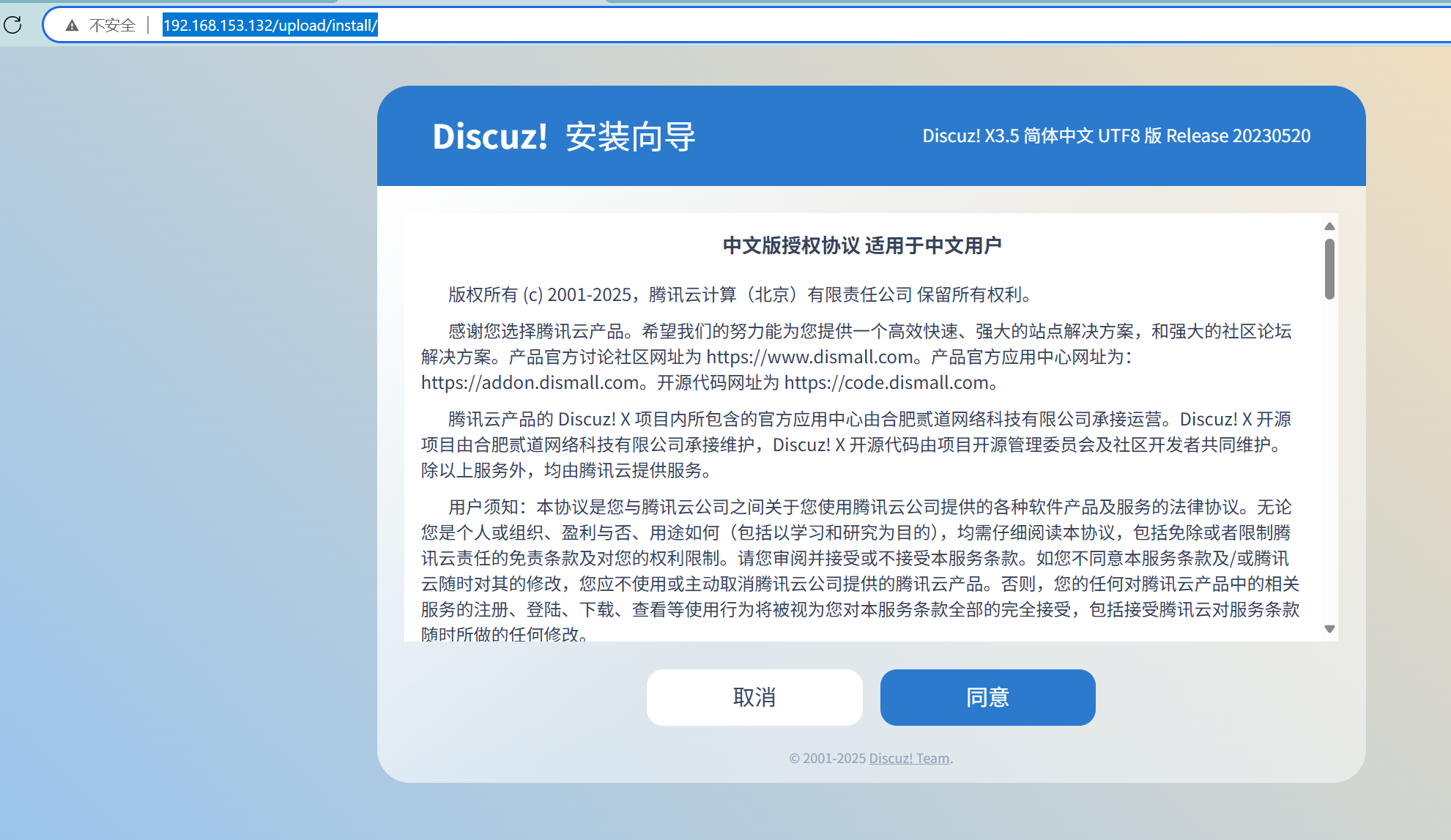Image resolution: width=1451 pixels, height=840 pixels.
Task: Click the 不安全 security label
Action: [x=112, y=26]
